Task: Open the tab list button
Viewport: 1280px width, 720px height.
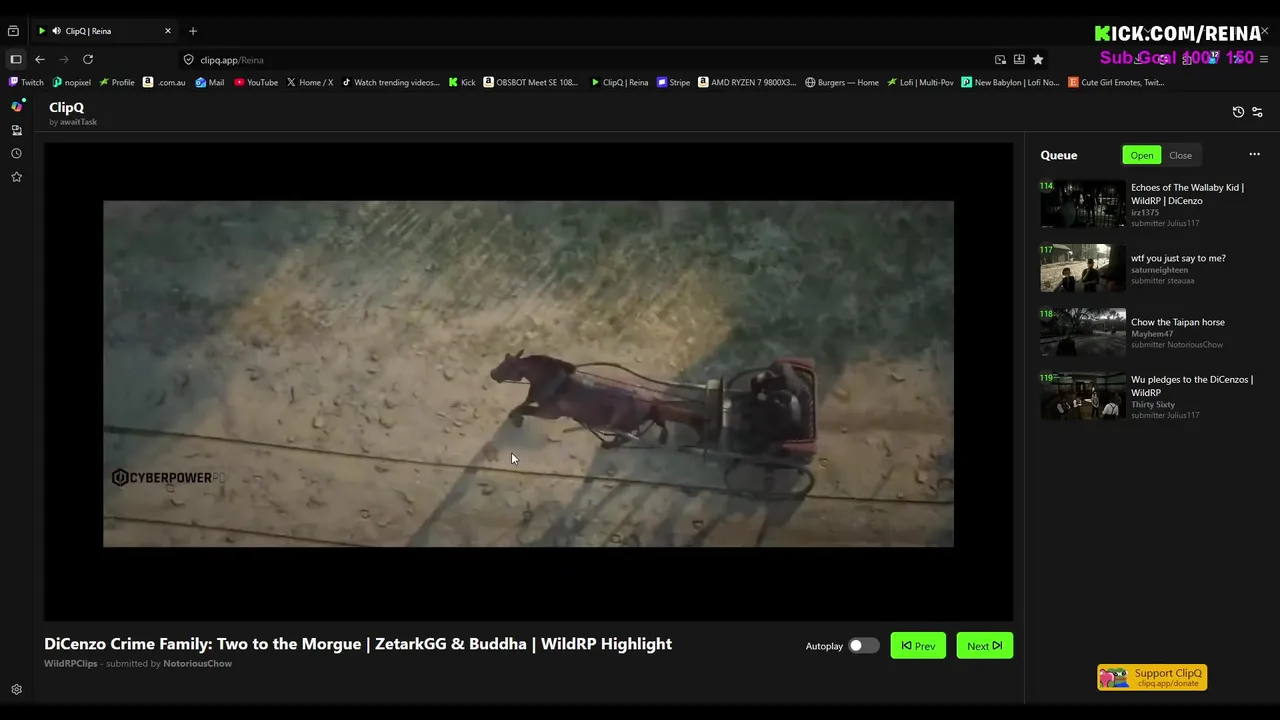Action: click(13, 31)
